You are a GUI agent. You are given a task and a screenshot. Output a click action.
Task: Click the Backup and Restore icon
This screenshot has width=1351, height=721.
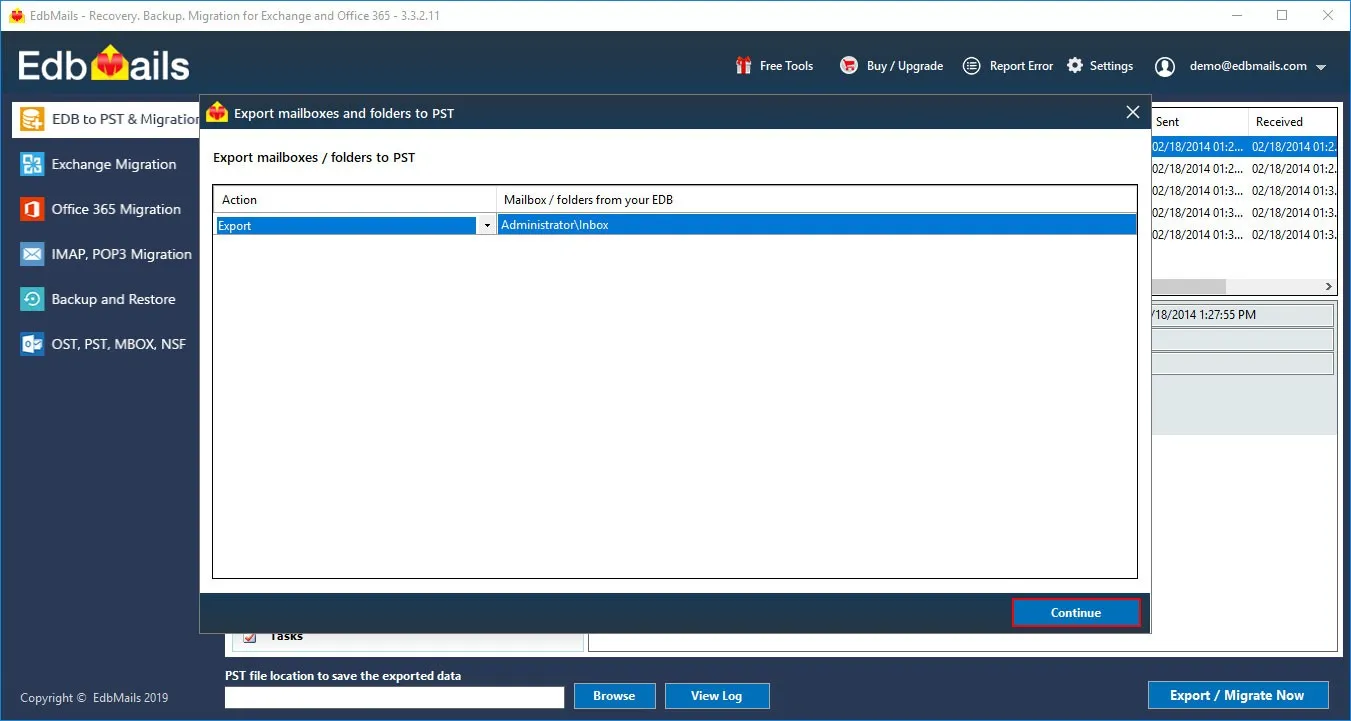click(x=33, y=299)
